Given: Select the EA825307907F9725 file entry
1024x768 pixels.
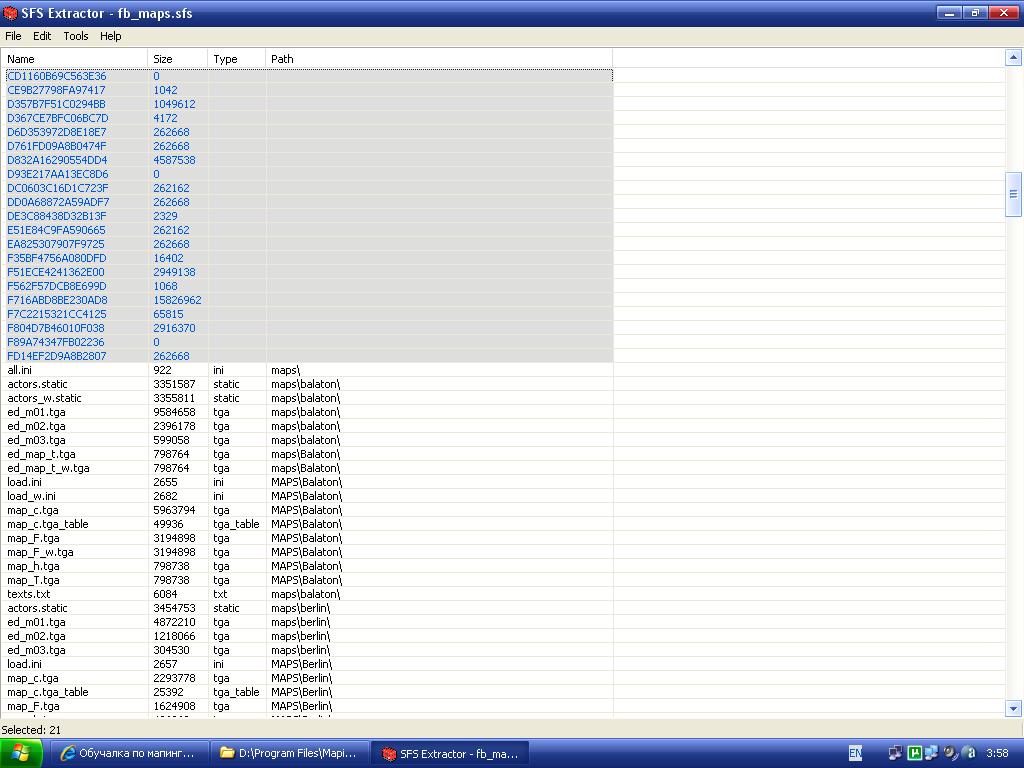Looking at the screenshot, I should 56,244.
